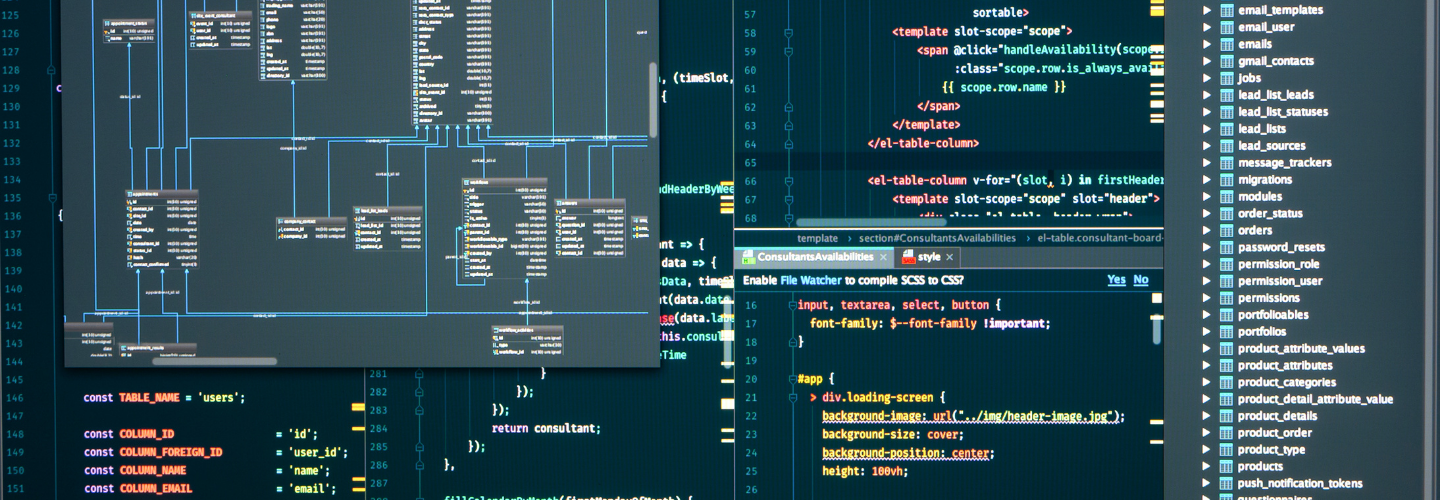
Task: Click the horizontal scrollbar under the template editor
Action: 870,222
